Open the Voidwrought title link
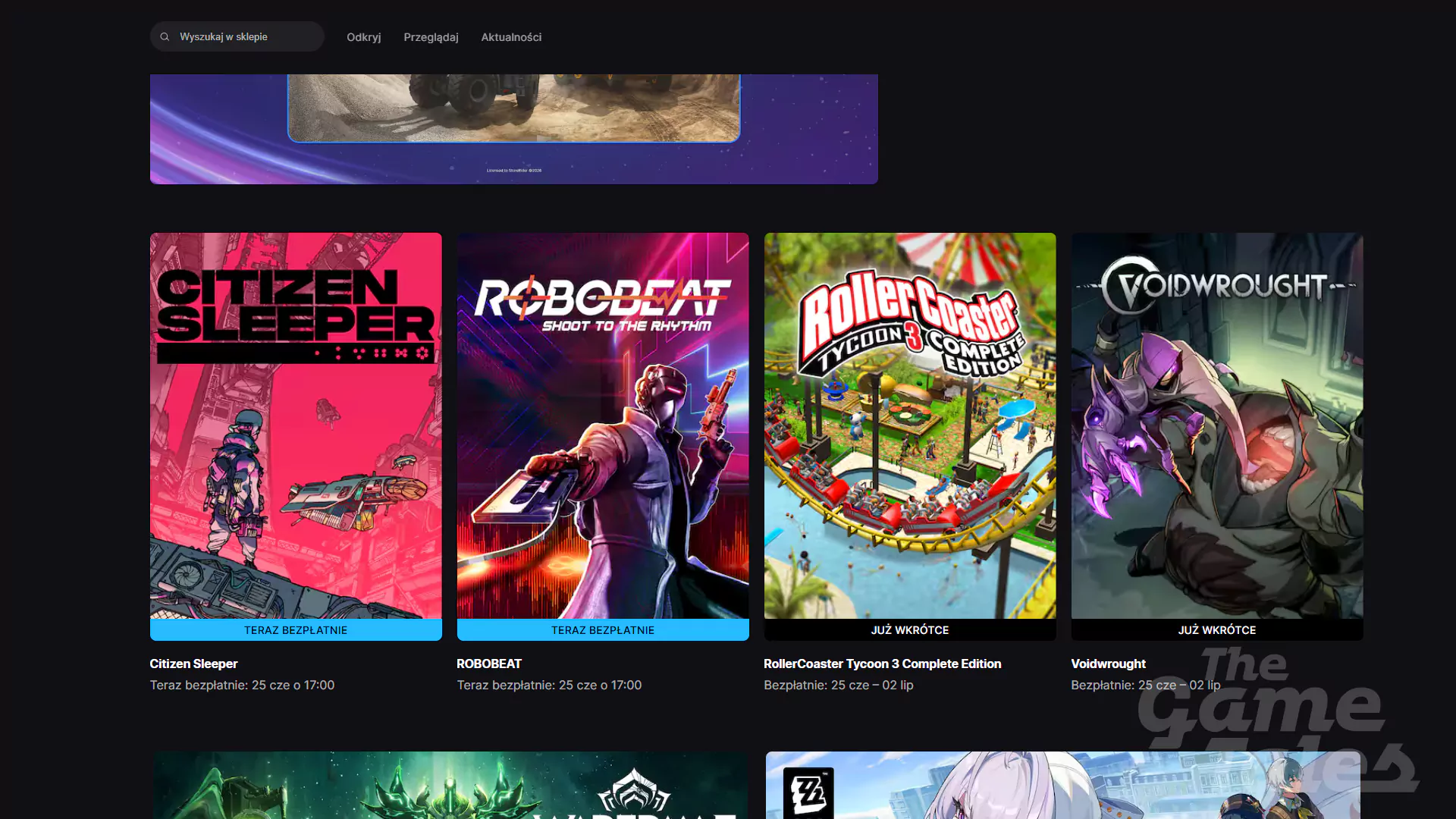1456x819 pixels. (1108, 664)
